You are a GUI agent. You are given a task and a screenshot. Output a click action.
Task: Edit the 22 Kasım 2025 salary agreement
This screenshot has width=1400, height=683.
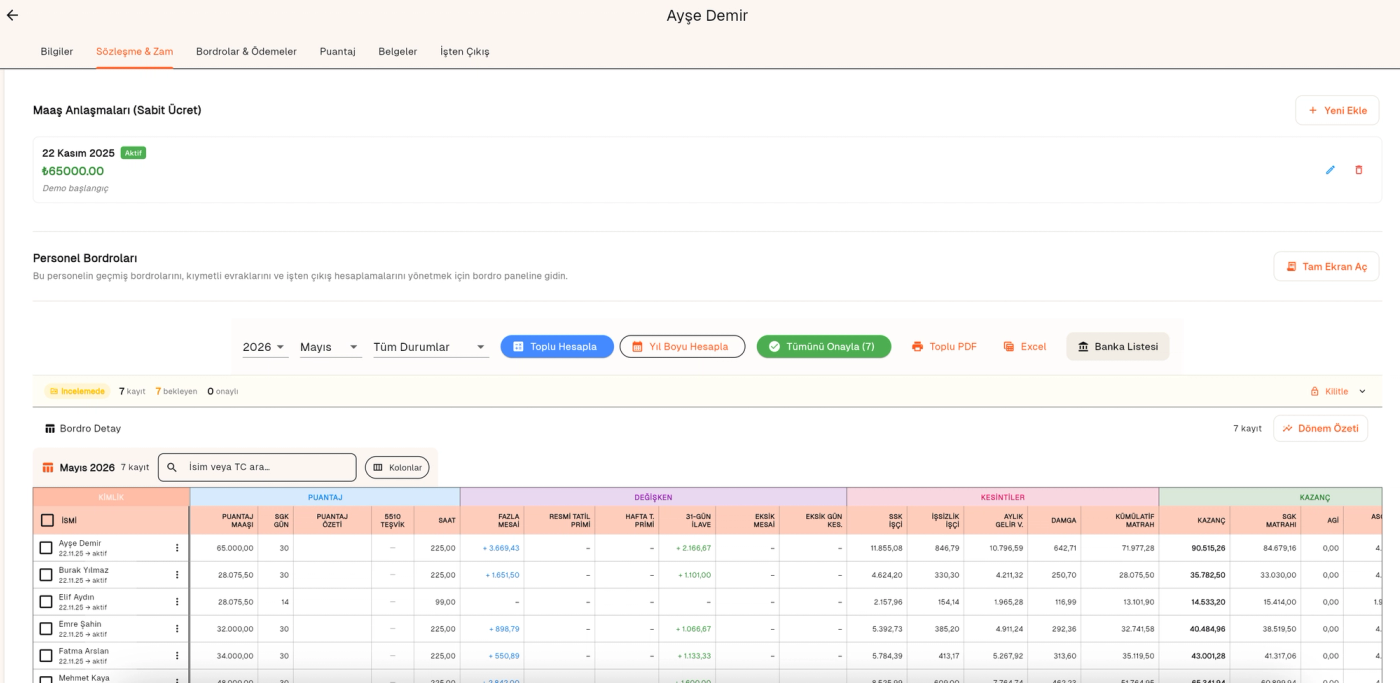[1330, 170]
